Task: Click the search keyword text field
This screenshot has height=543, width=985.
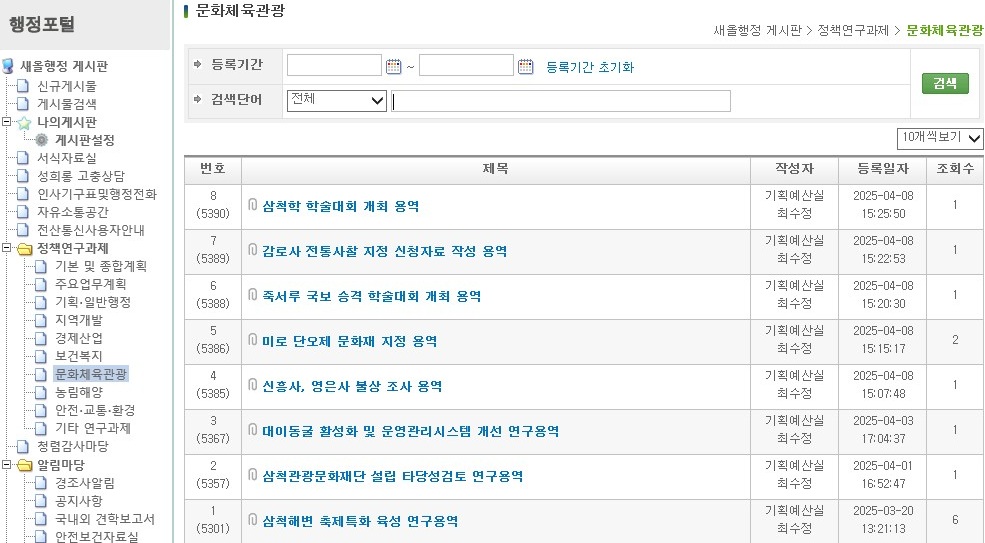Action: (x=560, y=101)
